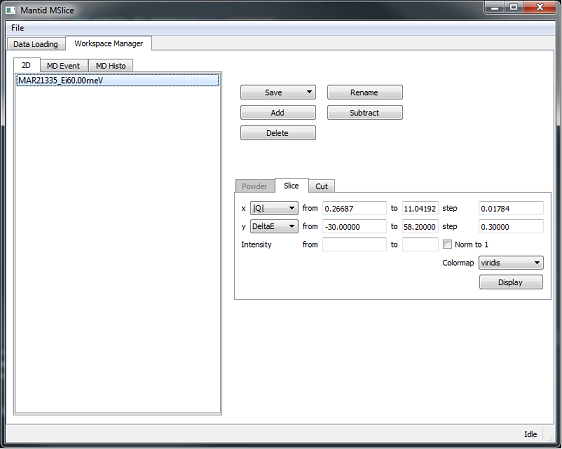Click the Add button
562x449 pixels.
click(278, 113)
